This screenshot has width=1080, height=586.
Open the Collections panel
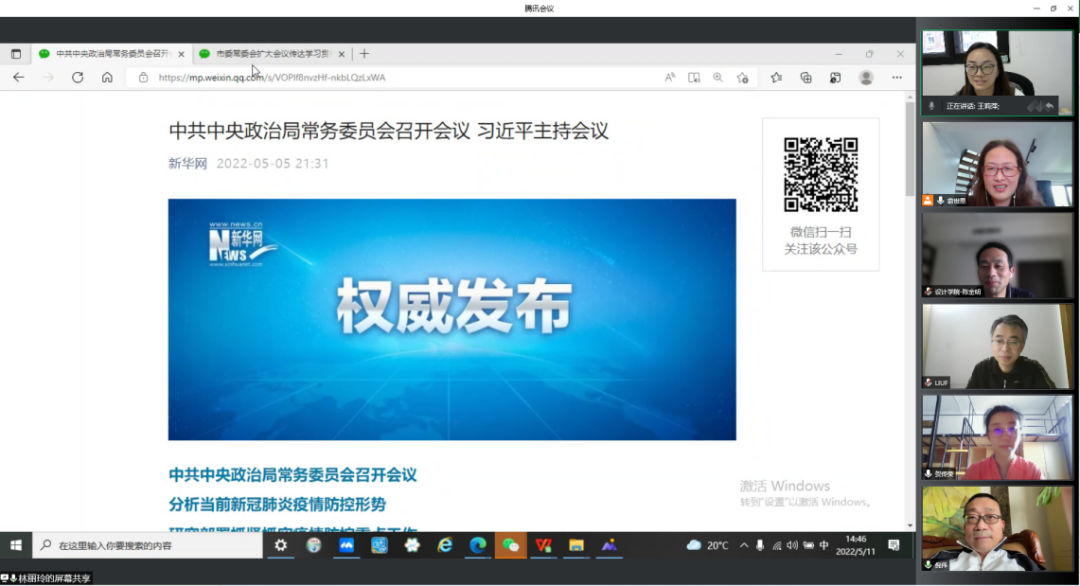(806, 78)
